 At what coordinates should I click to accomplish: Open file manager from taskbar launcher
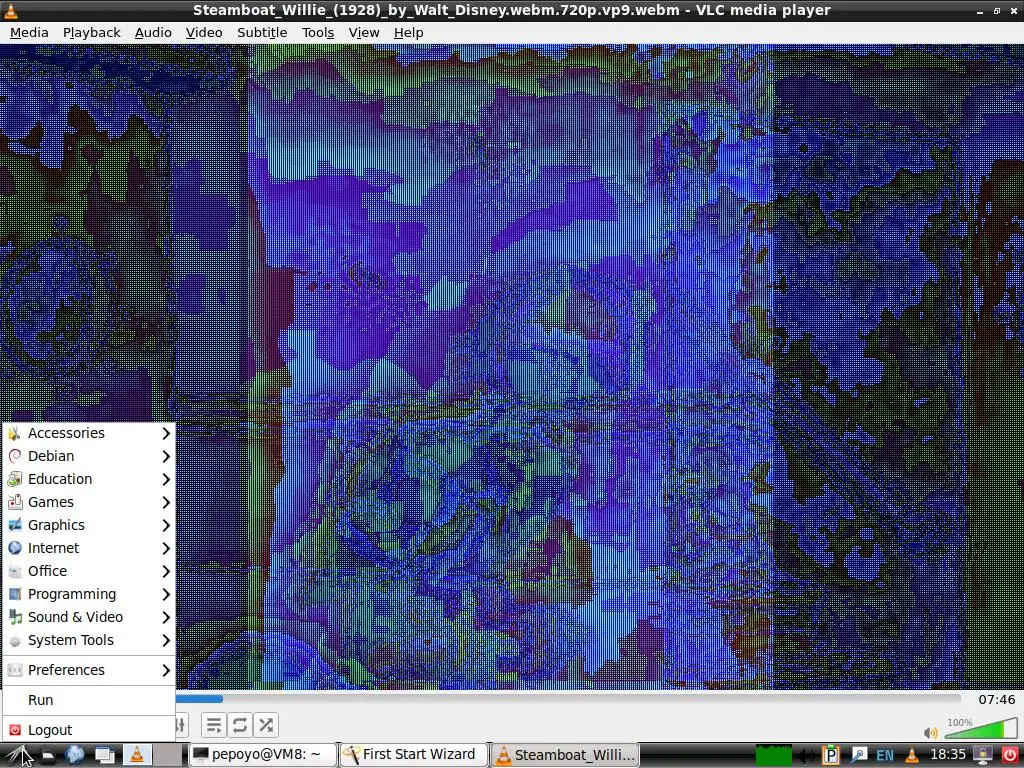pos(48,755)
